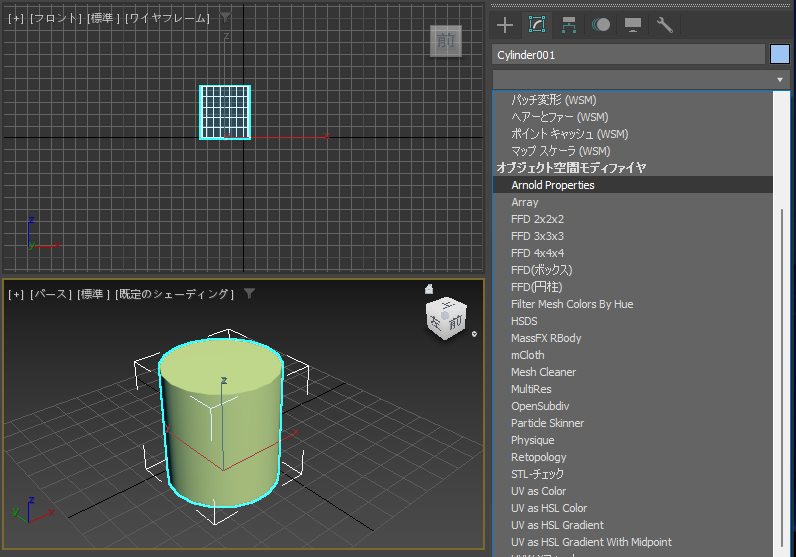Open the ViewCube compass menu dot
Screen dimensions: 796x557
pos(474,334)
